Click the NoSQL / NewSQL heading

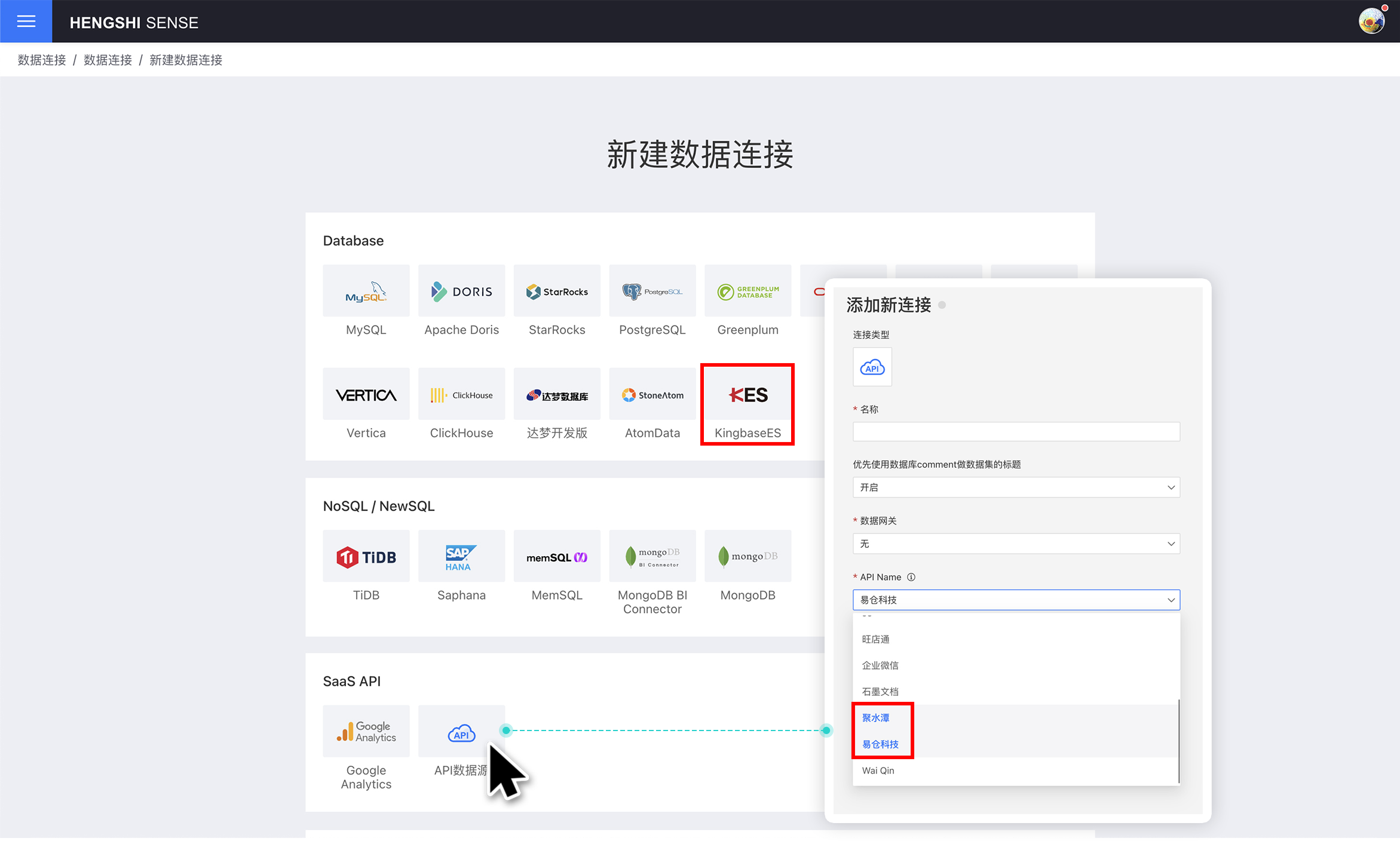[379, 506]
